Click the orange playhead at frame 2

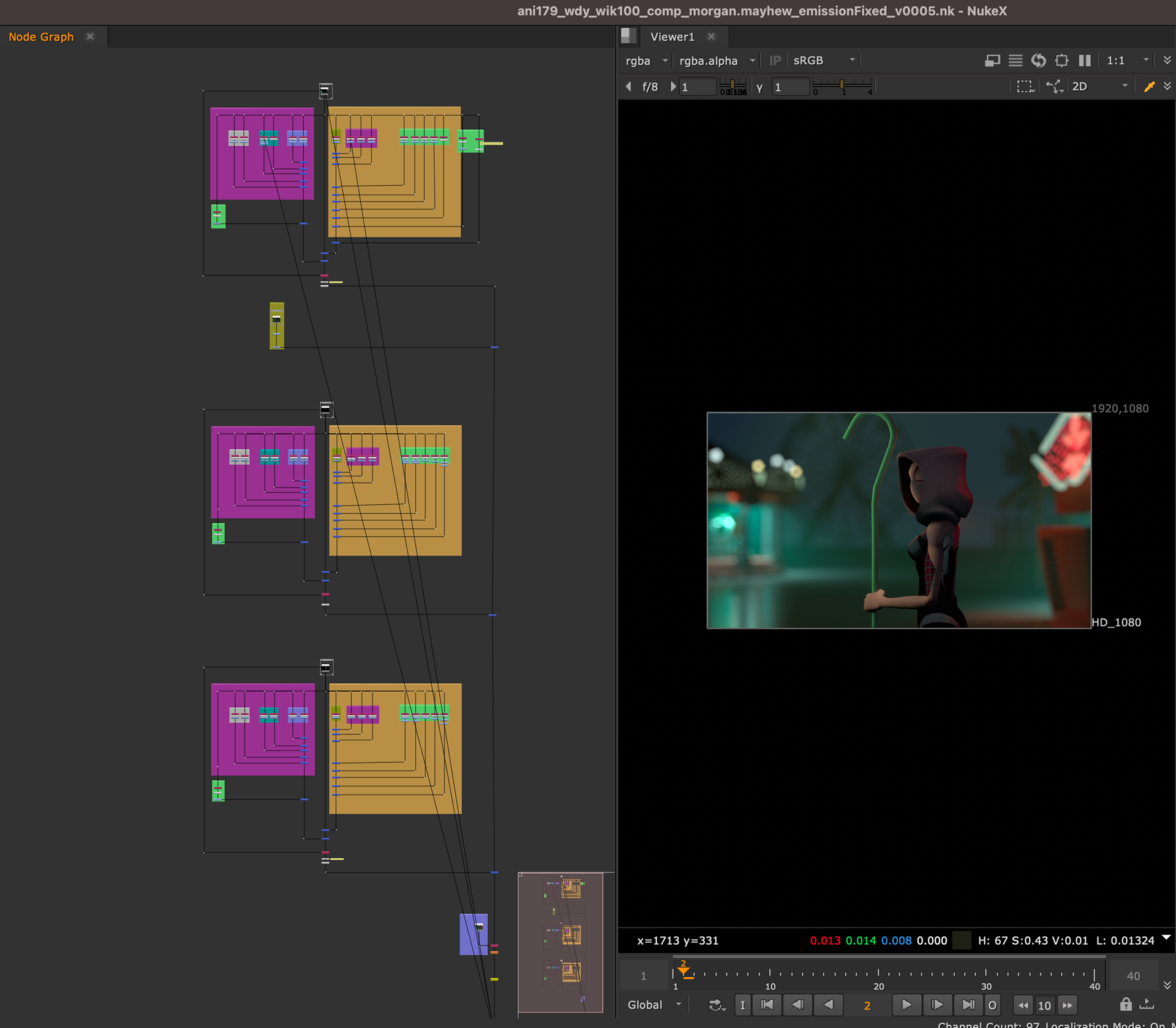(x=684, y=970)
